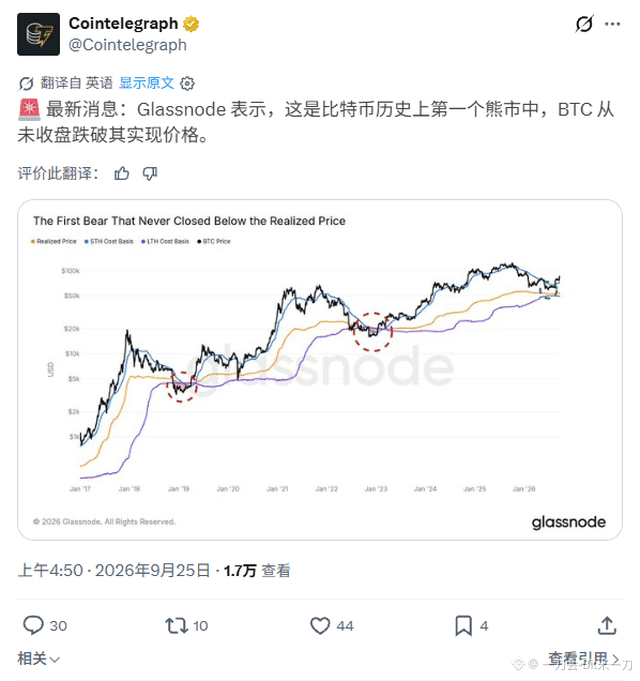Click the Realized Price legend dot

33,241
